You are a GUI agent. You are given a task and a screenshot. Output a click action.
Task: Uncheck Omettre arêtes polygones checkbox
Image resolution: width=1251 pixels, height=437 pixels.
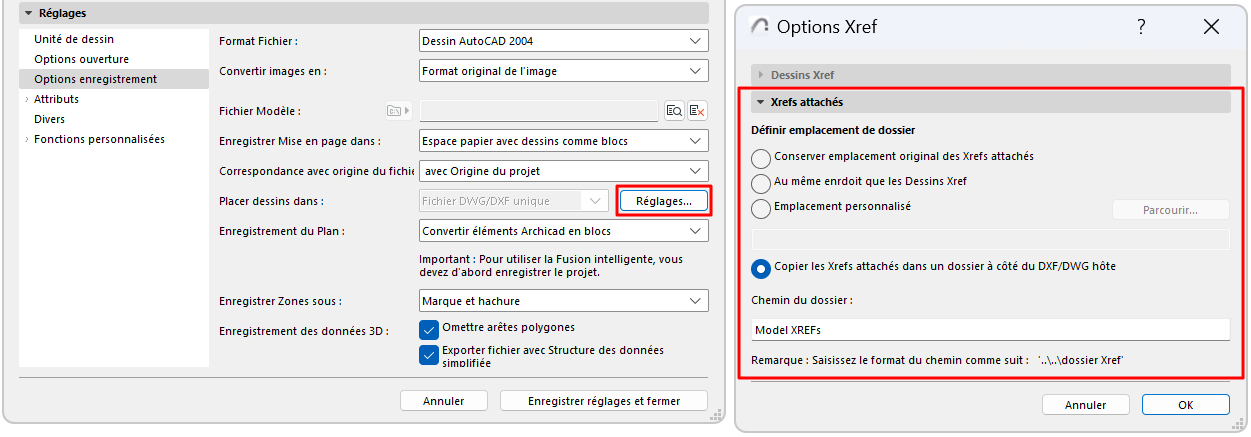(430, 329)
